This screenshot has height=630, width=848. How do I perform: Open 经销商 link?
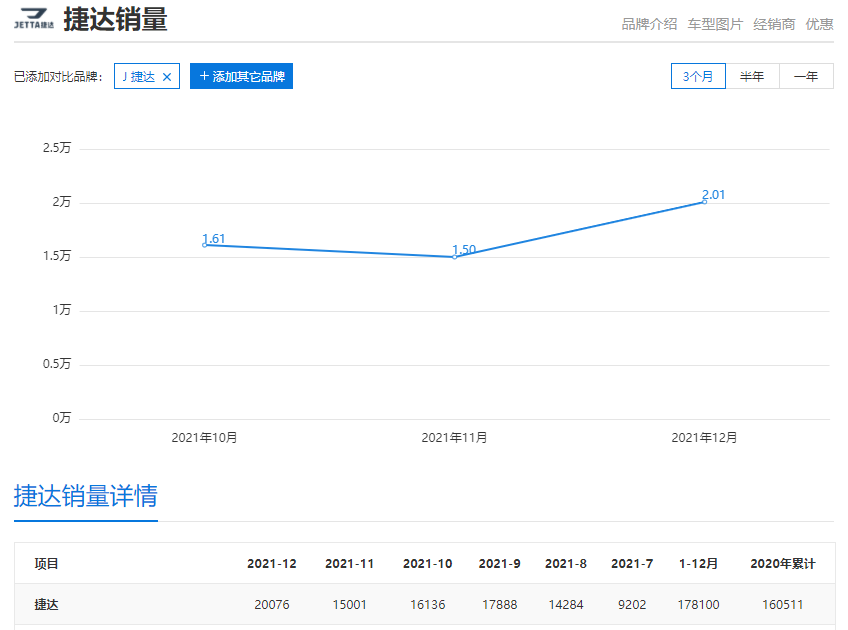774,24
